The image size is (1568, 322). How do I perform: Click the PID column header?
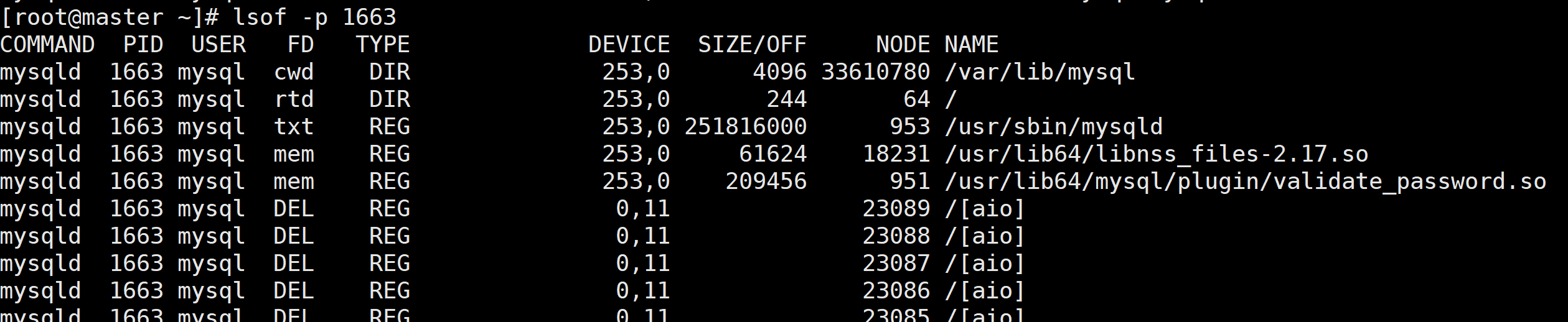143,45
